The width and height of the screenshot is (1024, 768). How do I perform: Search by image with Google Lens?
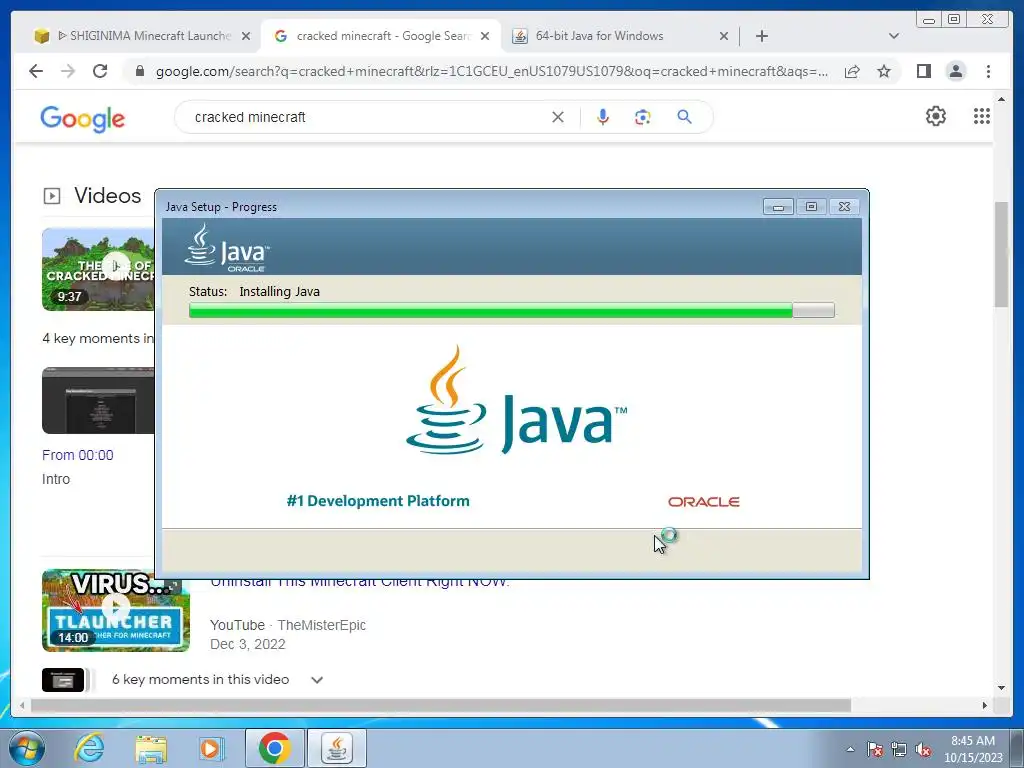click(x=643, y=117)
